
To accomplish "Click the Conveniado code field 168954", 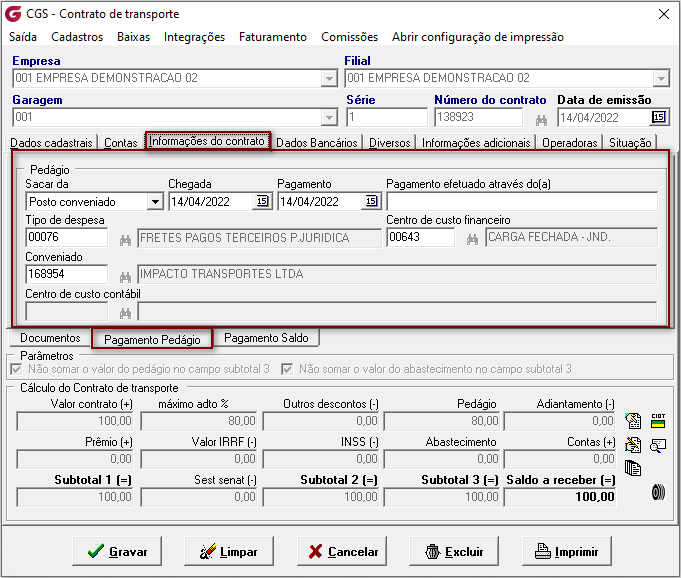I will 66,274.
